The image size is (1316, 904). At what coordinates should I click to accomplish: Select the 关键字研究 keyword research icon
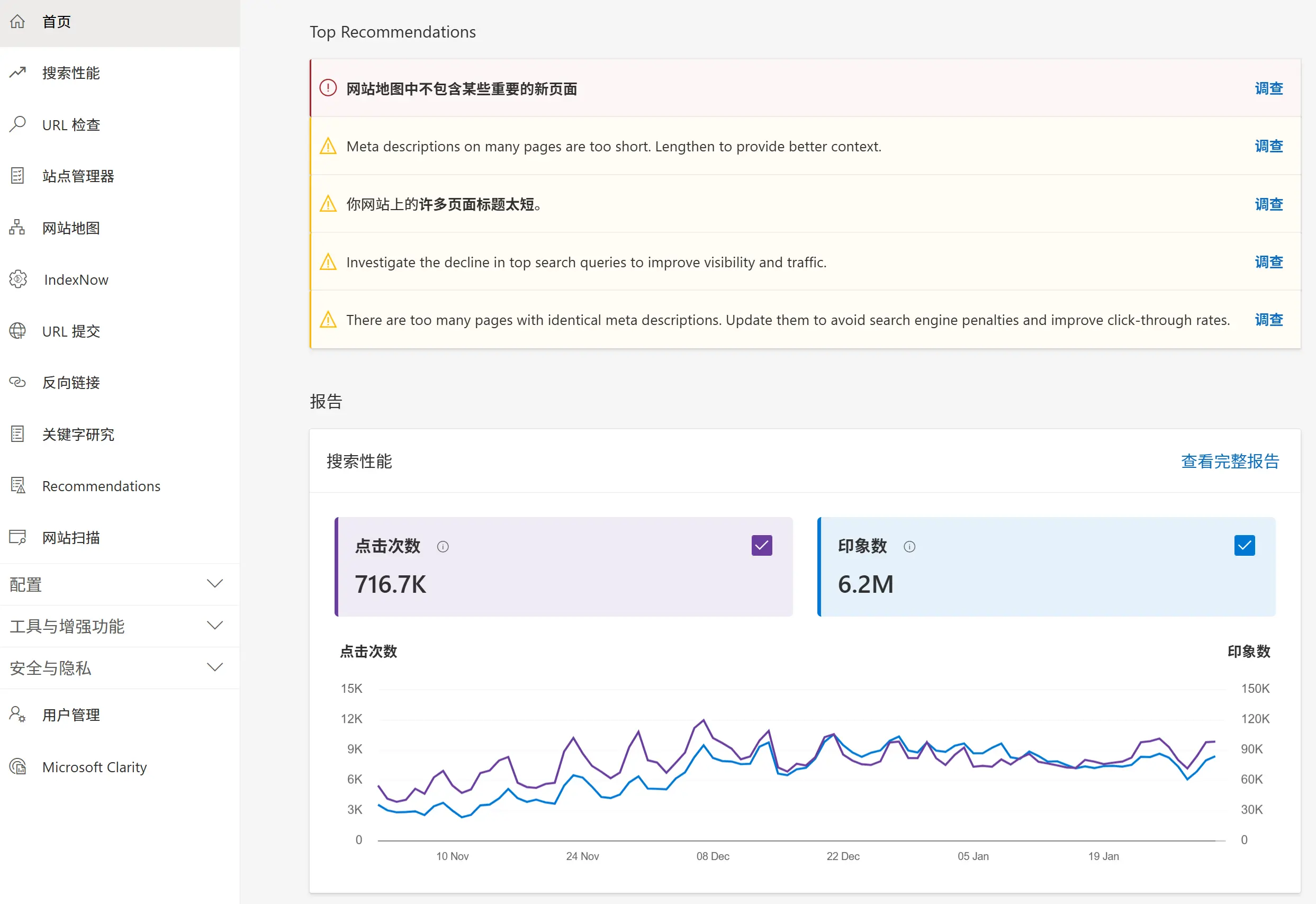click(17, 434)
